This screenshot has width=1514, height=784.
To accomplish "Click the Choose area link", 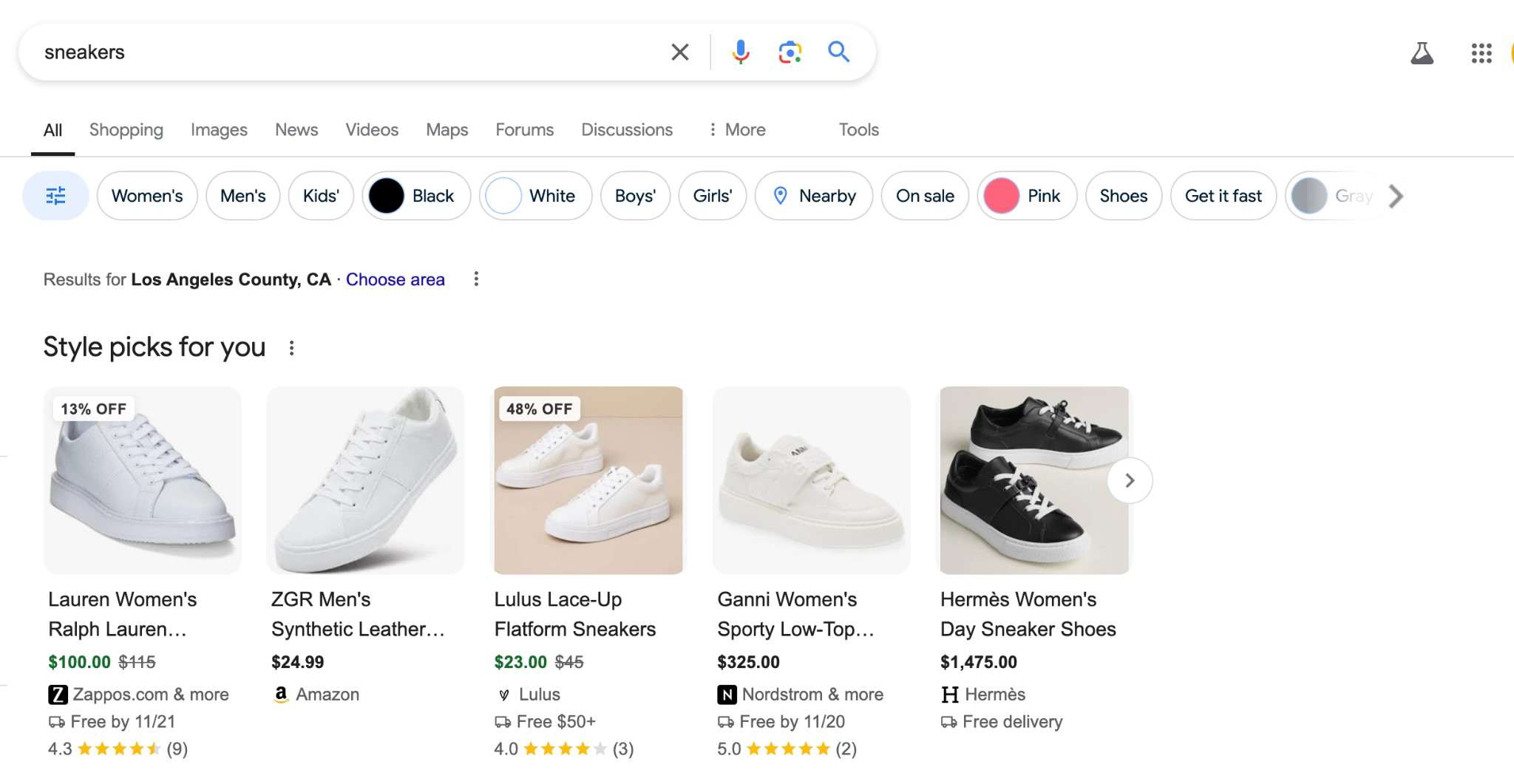I will click(396, 279).
